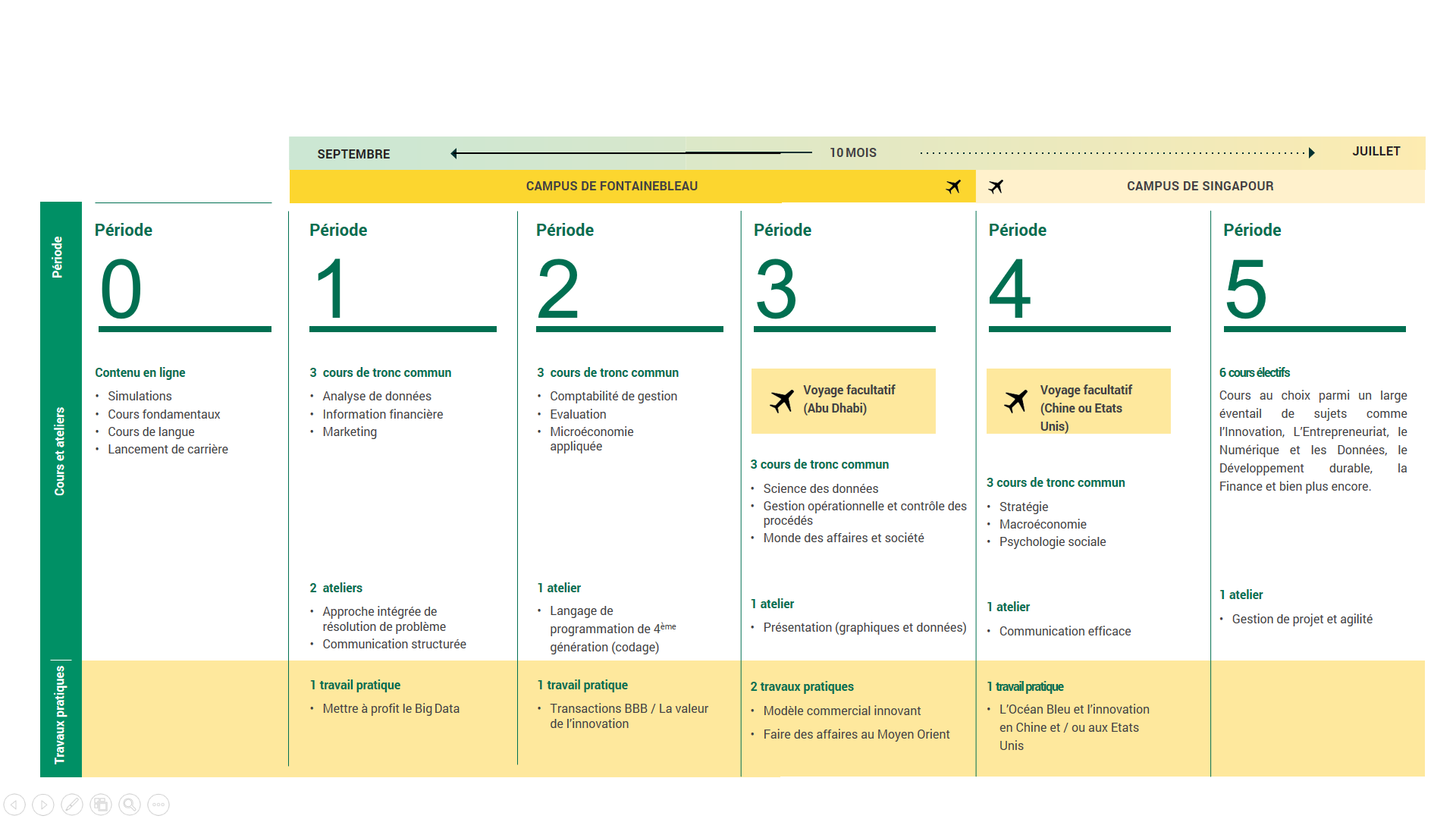The width and height of the screenshot is (1456, 819).
Task: Click 'Faire des affaires au Moyen Orient'
Action: (x=856, y=734)
